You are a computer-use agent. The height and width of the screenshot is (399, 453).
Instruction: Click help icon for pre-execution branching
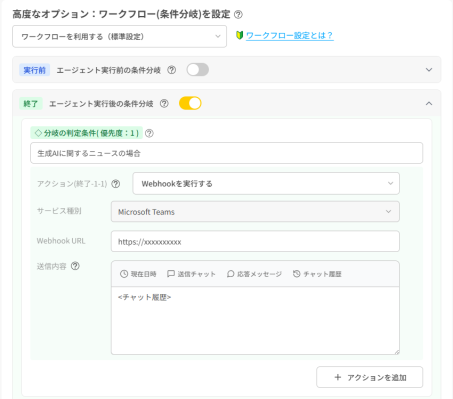(x=172, y=70)
